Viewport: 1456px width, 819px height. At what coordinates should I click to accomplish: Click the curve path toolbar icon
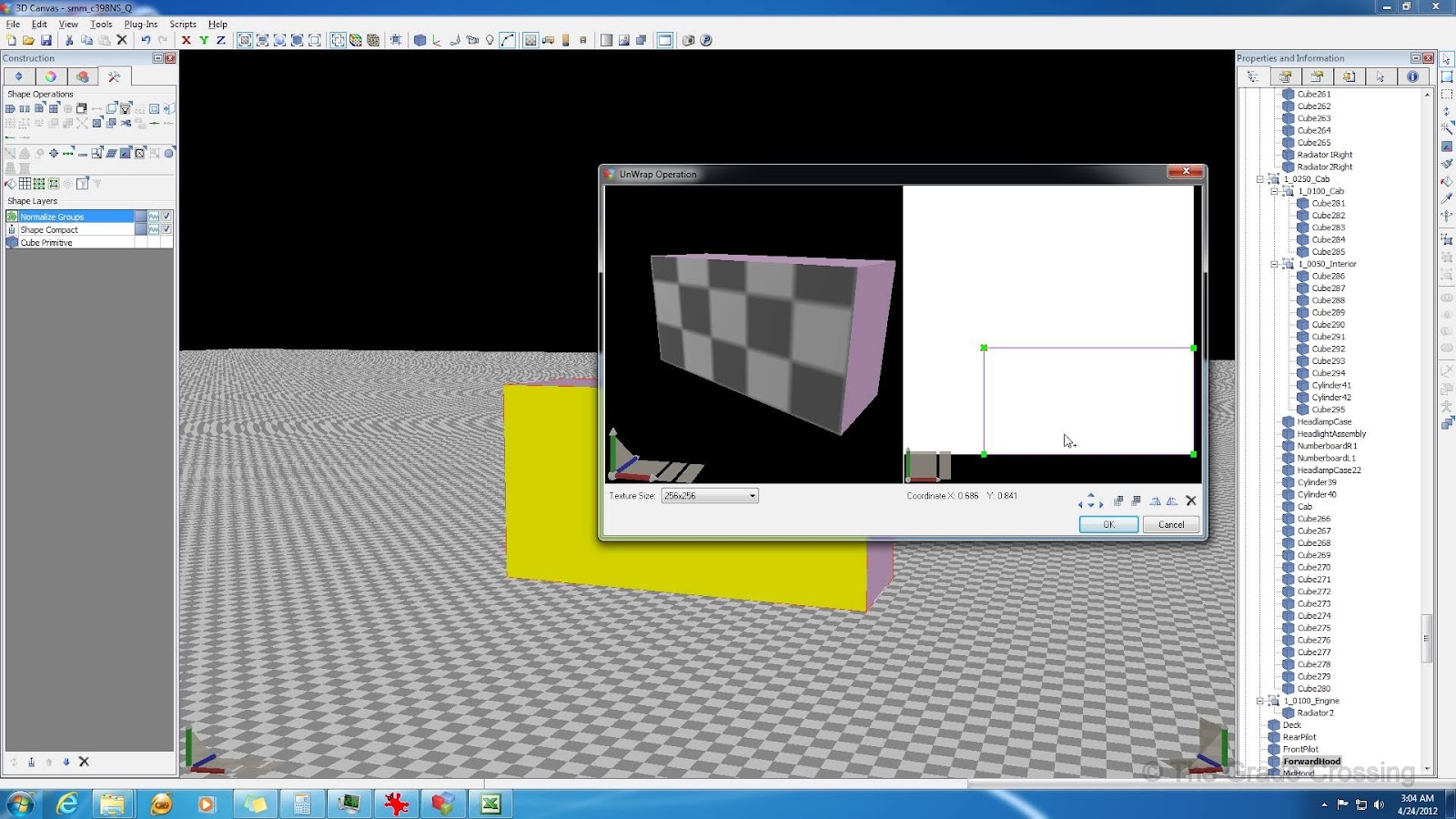(x=508, y=40)
